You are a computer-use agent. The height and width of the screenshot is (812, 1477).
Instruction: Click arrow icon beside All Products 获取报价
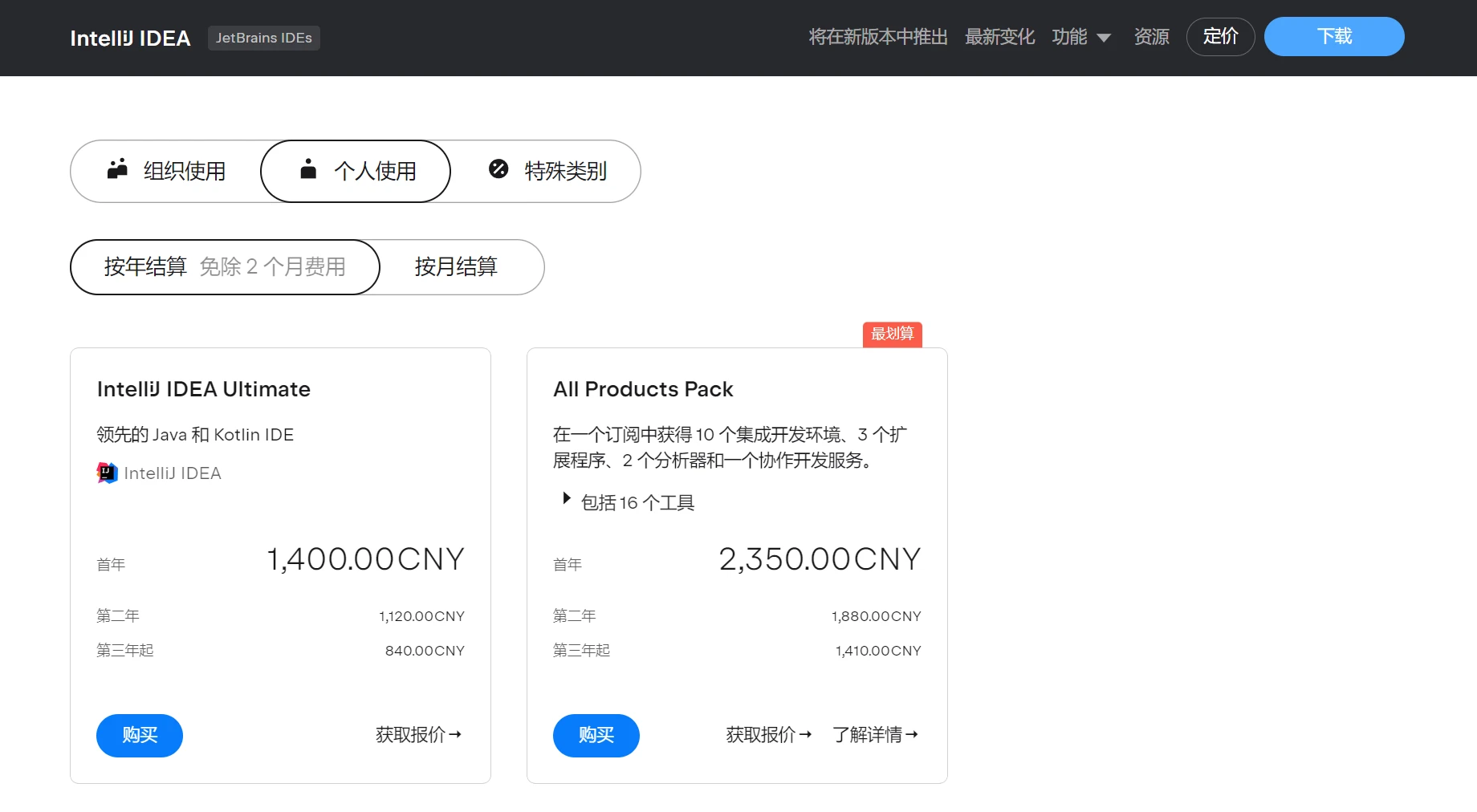tap(805, 734)
